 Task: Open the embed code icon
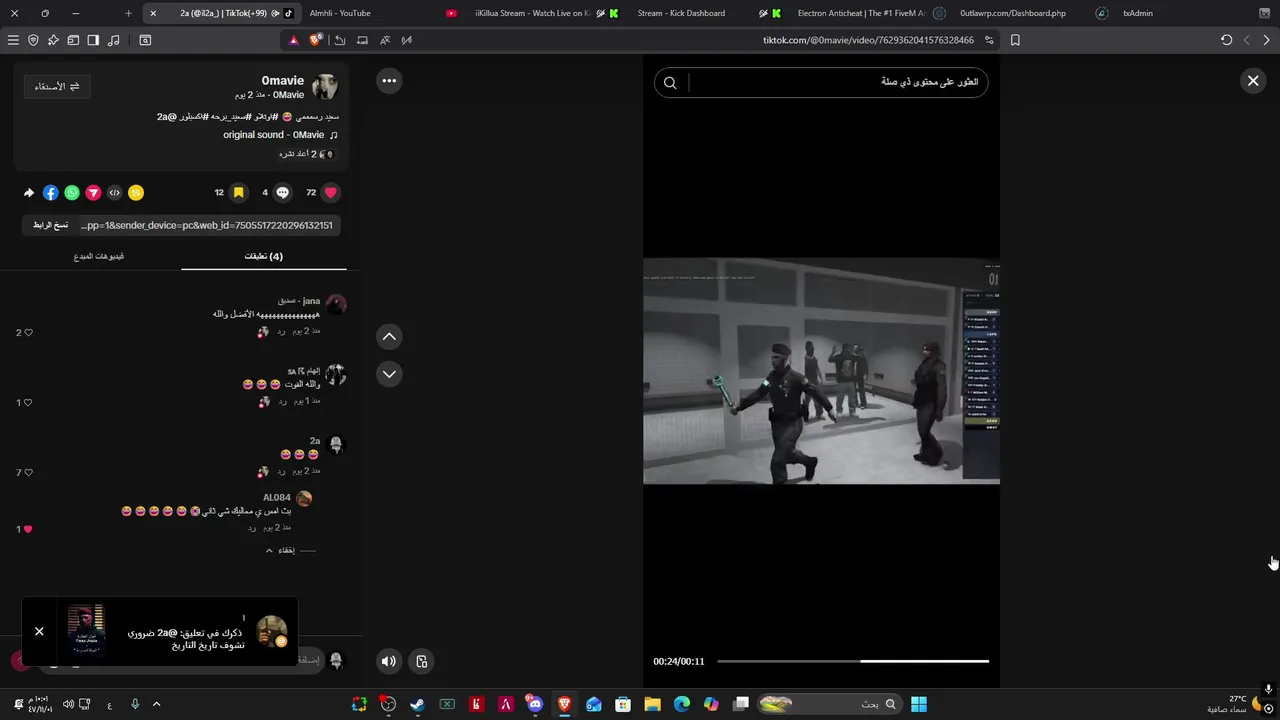tap(114, 193)
